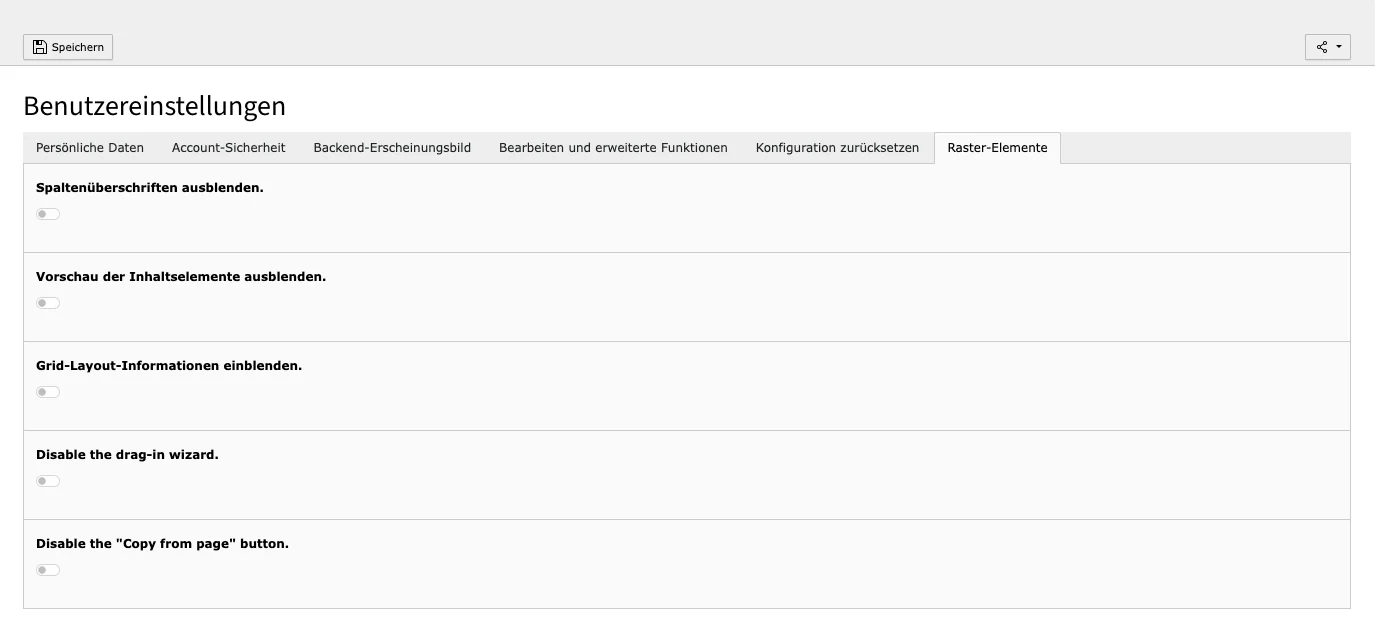Viewport: 1375px width, 622px height.
Task: Enable Spaltenüberschriften ausblenden toggle
Action: point(47,213)
